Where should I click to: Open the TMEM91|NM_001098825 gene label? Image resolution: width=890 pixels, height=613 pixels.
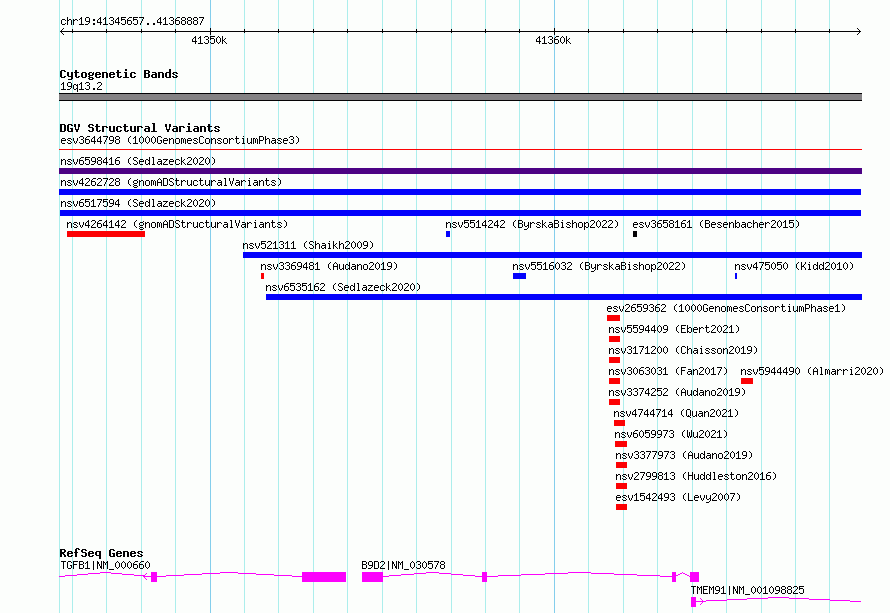(x=748, y=590)
